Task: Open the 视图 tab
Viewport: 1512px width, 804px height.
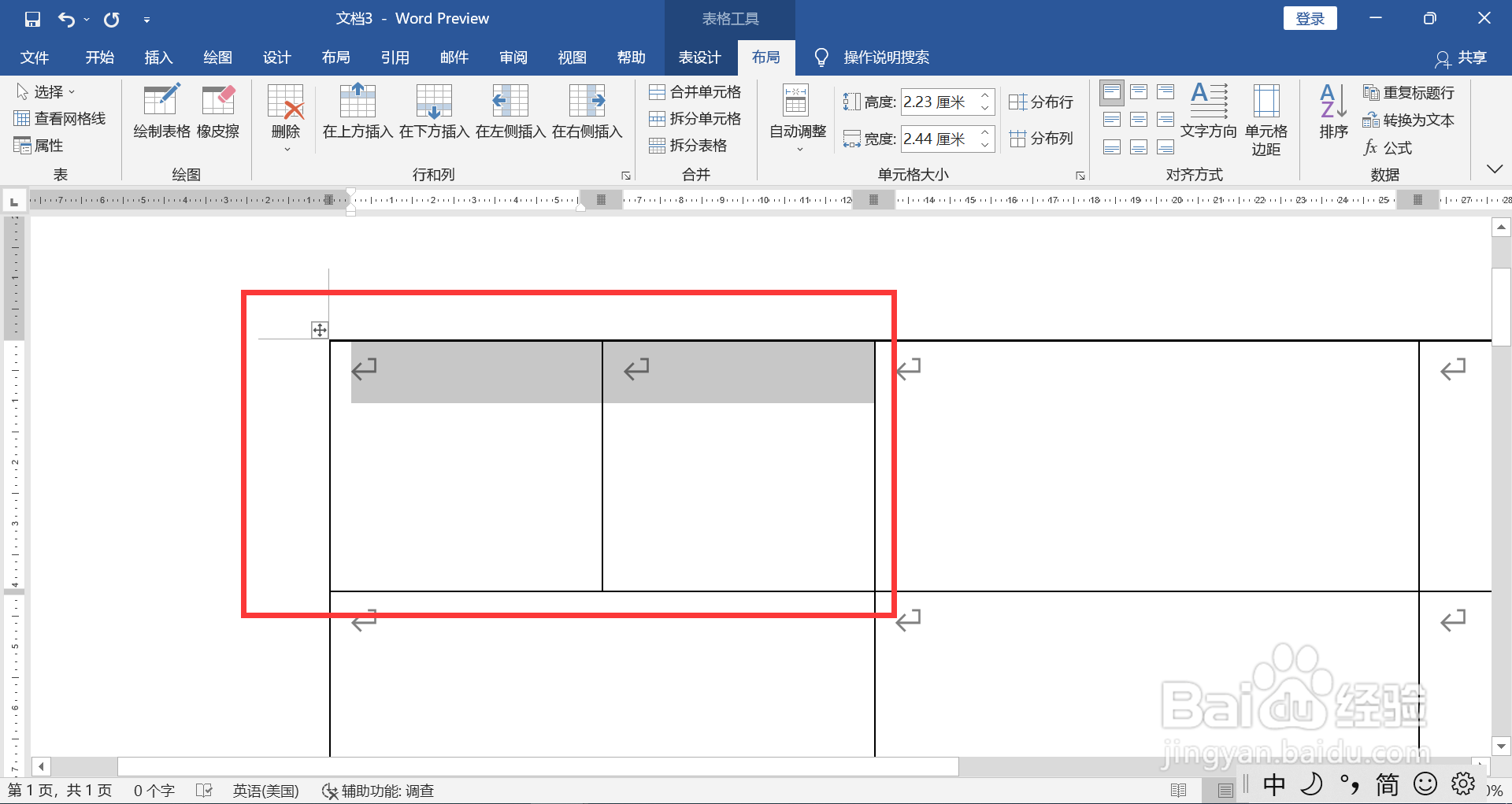Action: pos(573,57)
